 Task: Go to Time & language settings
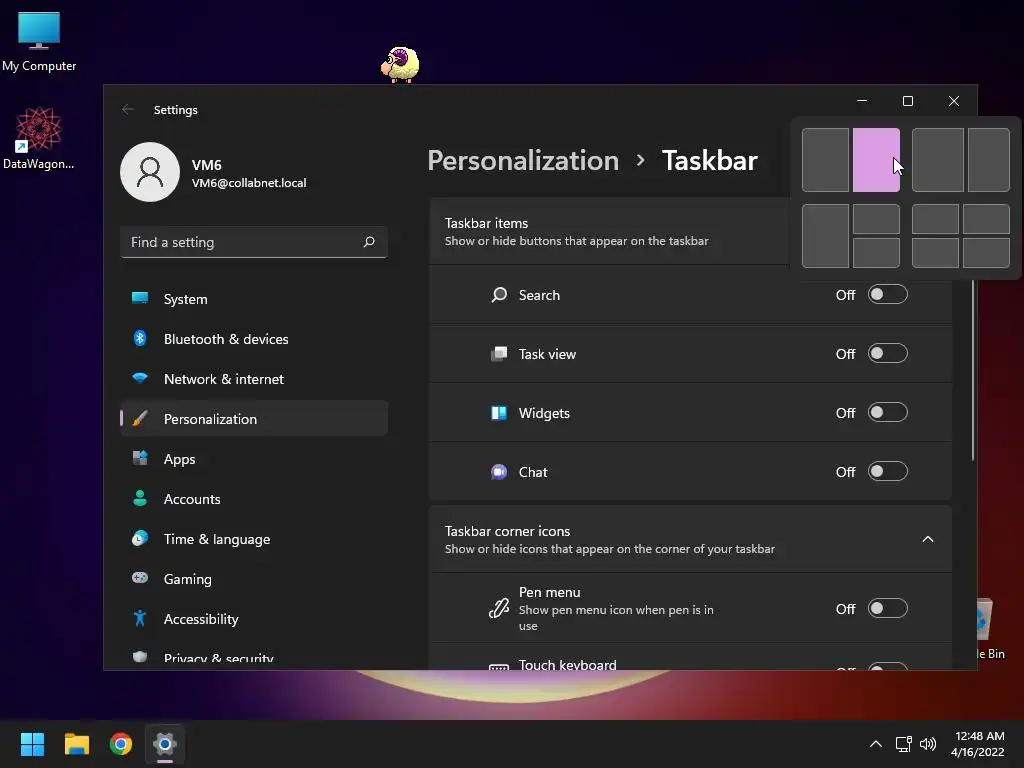coord(254,539)
